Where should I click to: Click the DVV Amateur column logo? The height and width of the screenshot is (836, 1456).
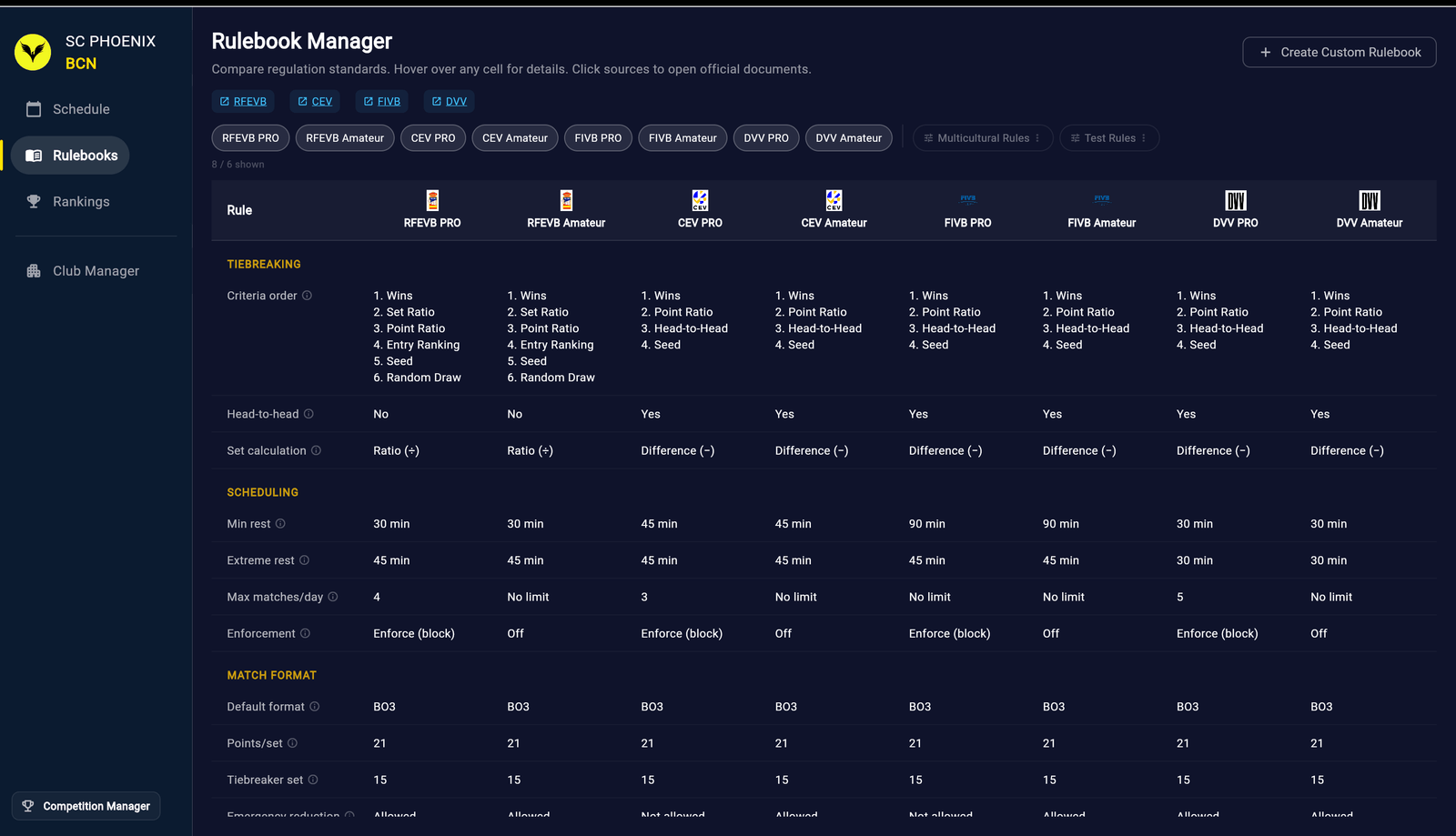[x=1369, y=200]
